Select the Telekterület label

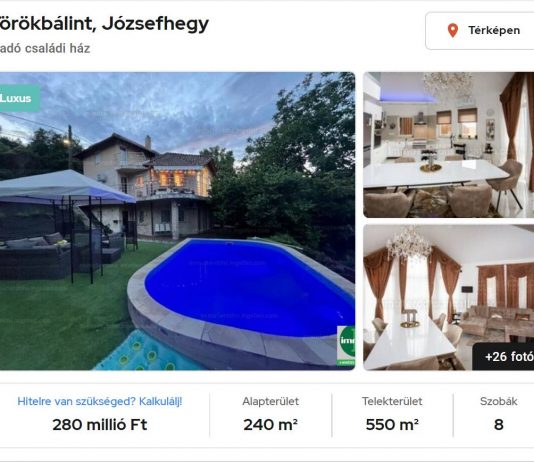point(392,401)
